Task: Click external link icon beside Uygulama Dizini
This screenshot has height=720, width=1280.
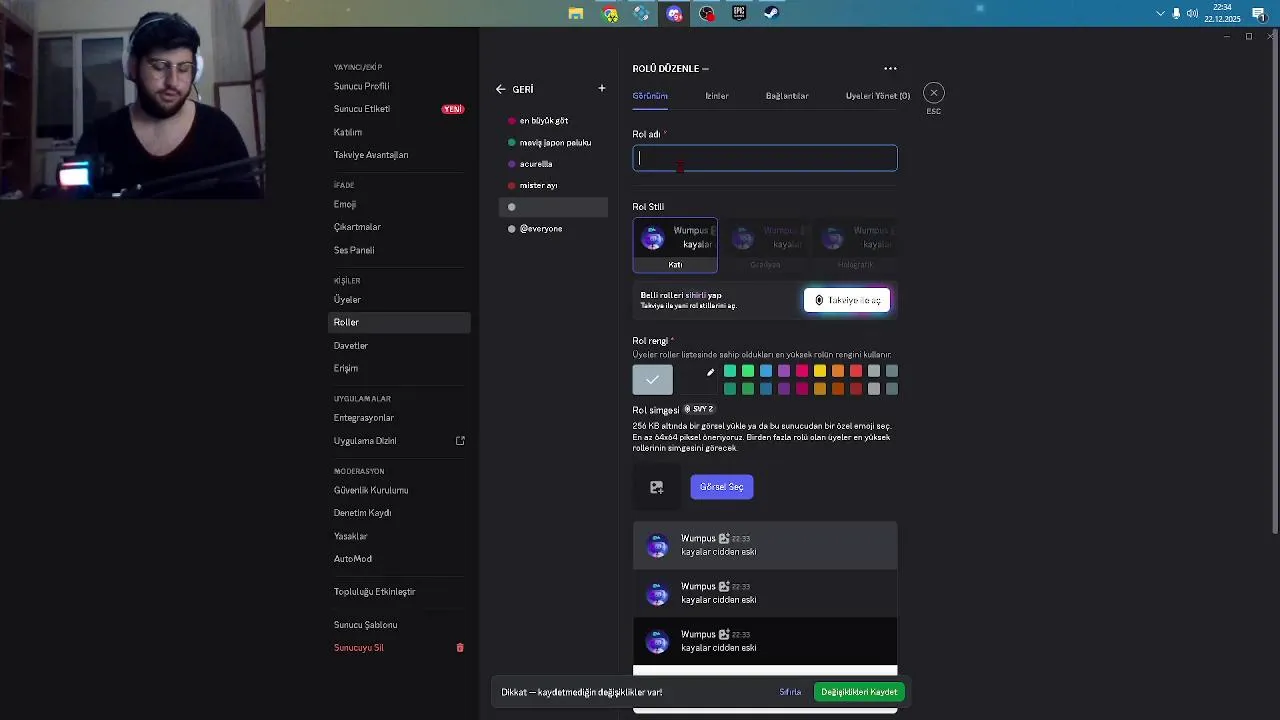Action: tap(460, 441)
